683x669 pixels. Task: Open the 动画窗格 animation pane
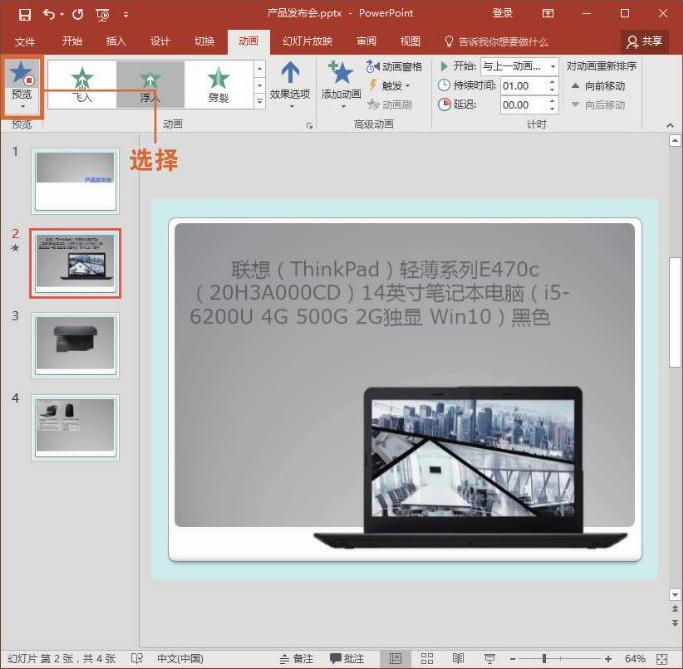pyautogui.click(x=394, y=67)
